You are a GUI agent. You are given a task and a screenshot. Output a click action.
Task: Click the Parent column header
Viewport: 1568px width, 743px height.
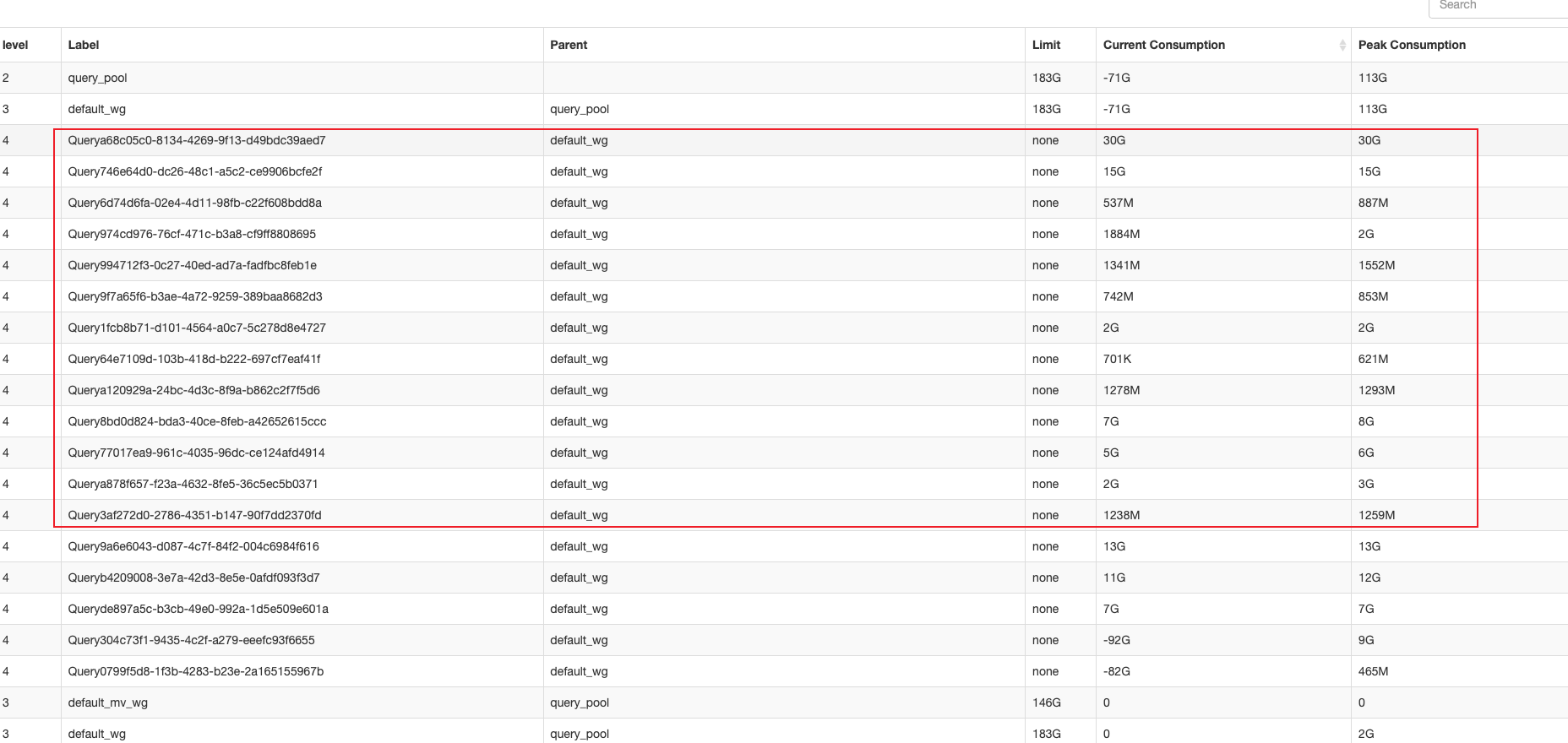click(569, 46)
